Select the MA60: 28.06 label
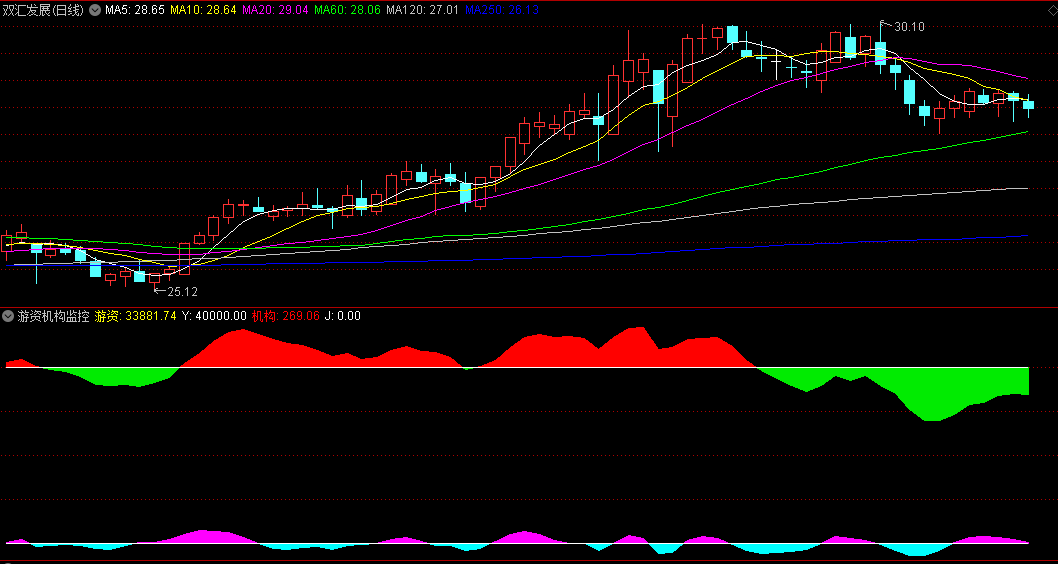 (x=348, y=10)
